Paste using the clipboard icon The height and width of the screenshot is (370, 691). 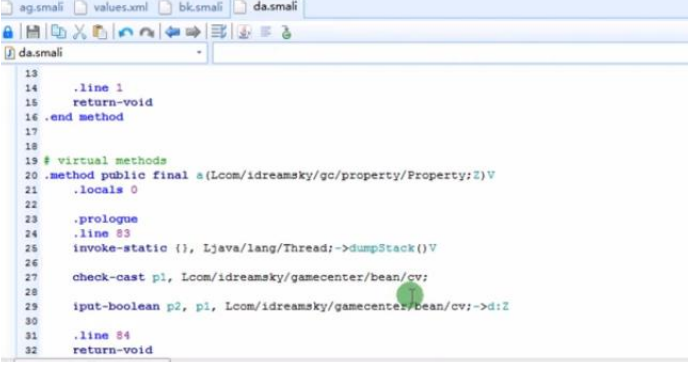[x=100, y=32]
